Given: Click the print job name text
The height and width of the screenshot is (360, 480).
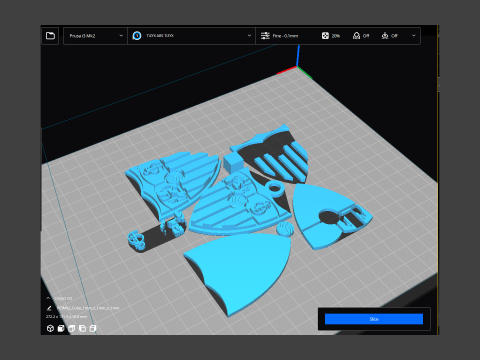Looking at the screenshot, I should pyautogui.click(x=88, y=308).
